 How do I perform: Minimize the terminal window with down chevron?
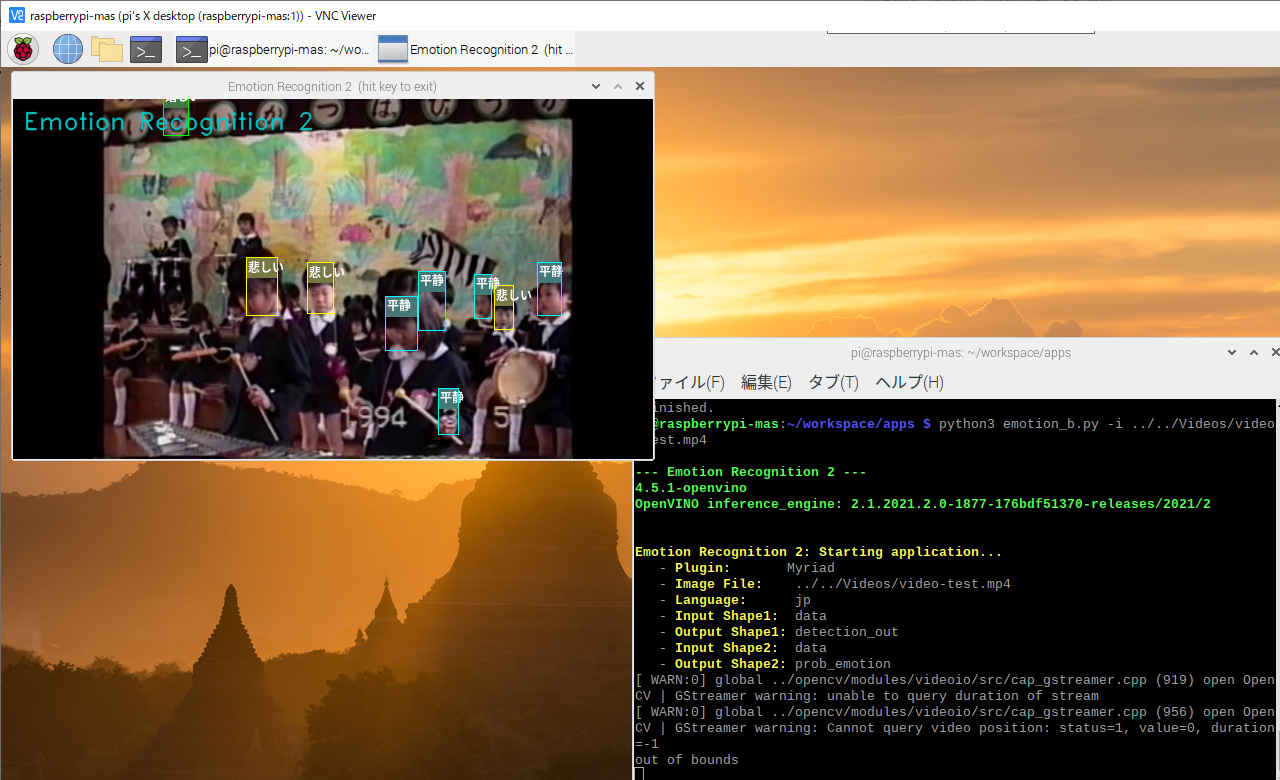(x=1231, y=352)
